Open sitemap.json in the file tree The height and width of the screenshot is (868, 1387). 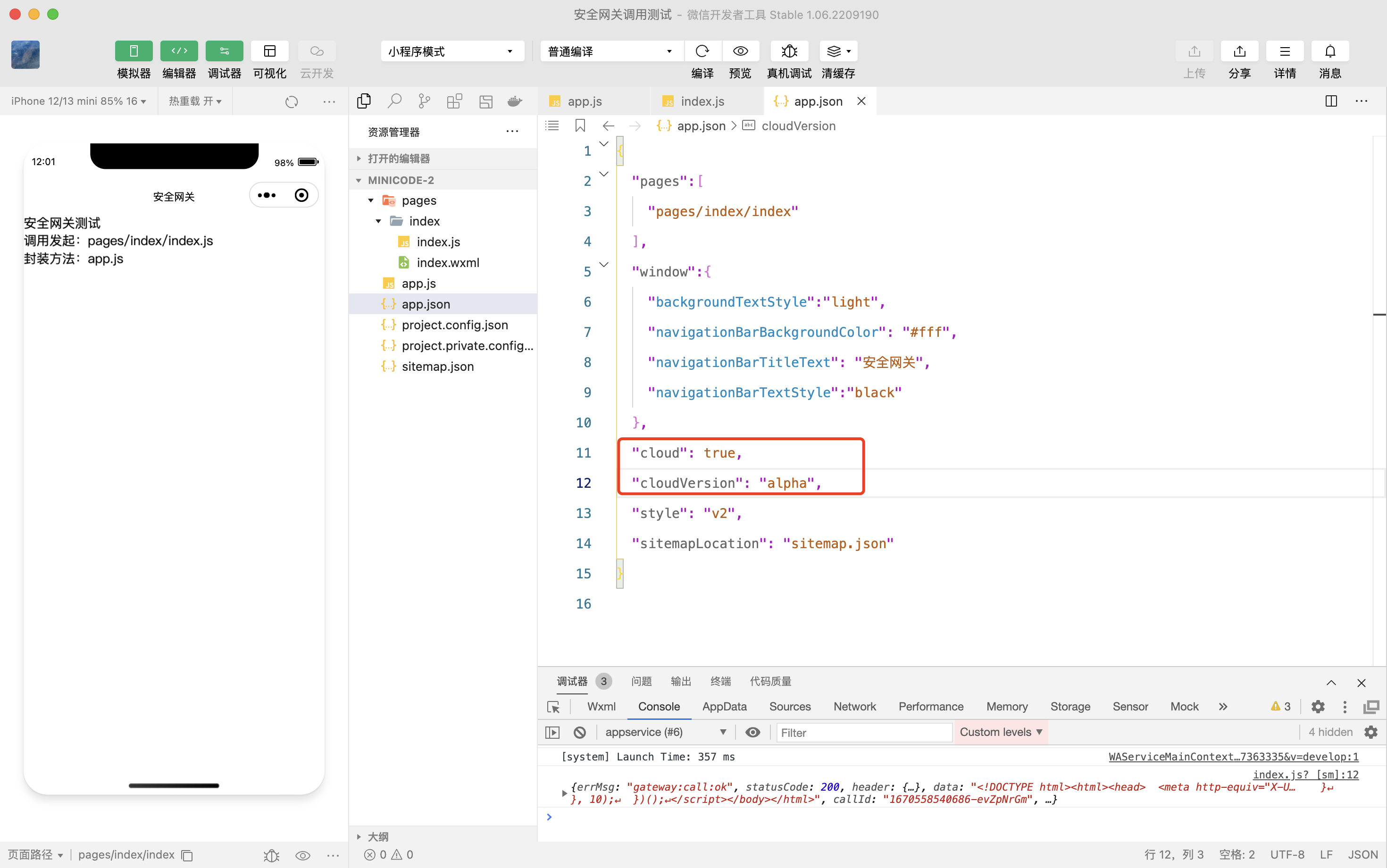pyautogui.click(x=437, y=366)
